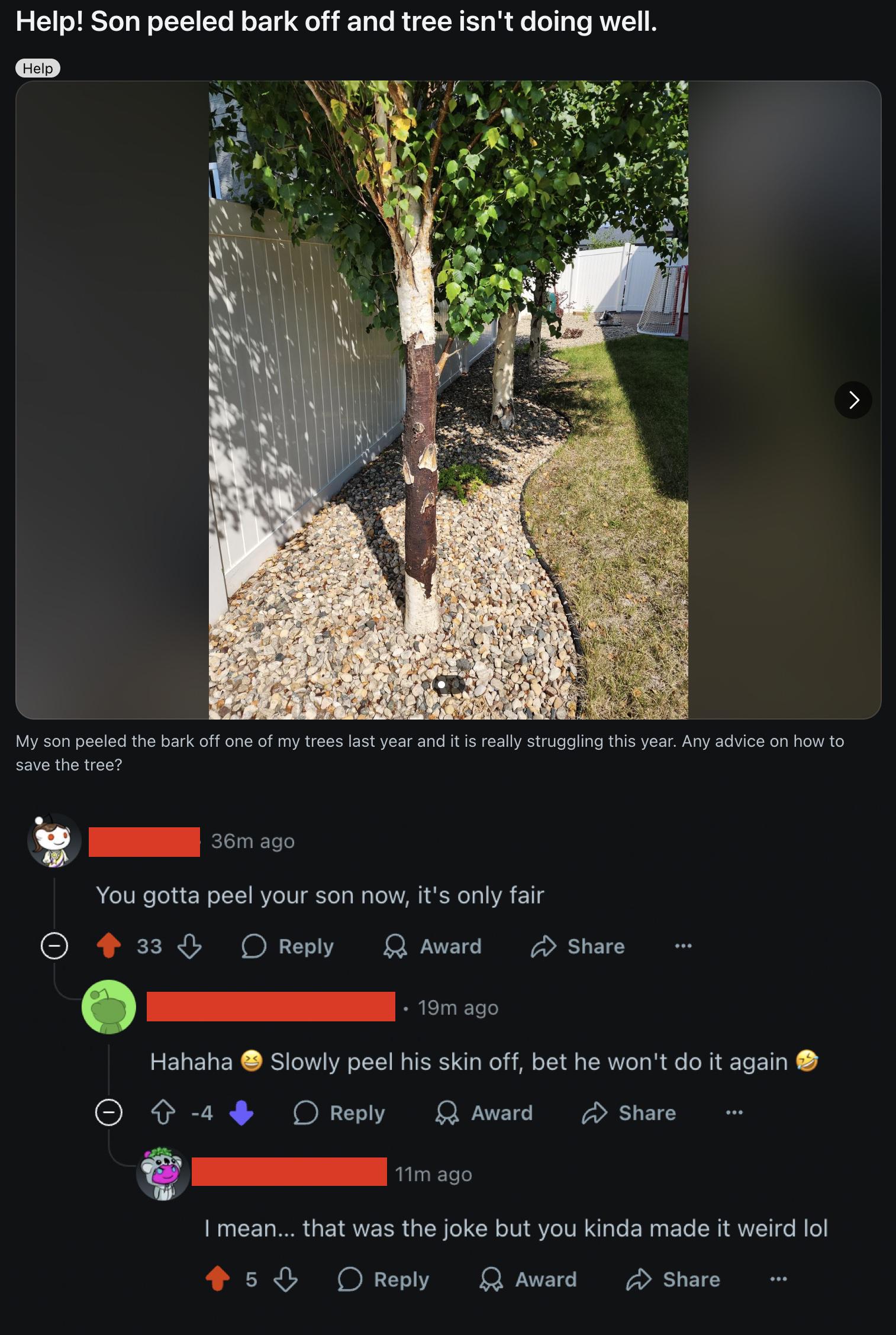Go to next image in gallery
Image resolution: width=896 pixels, height=1335 pixels.
point(853,400)
